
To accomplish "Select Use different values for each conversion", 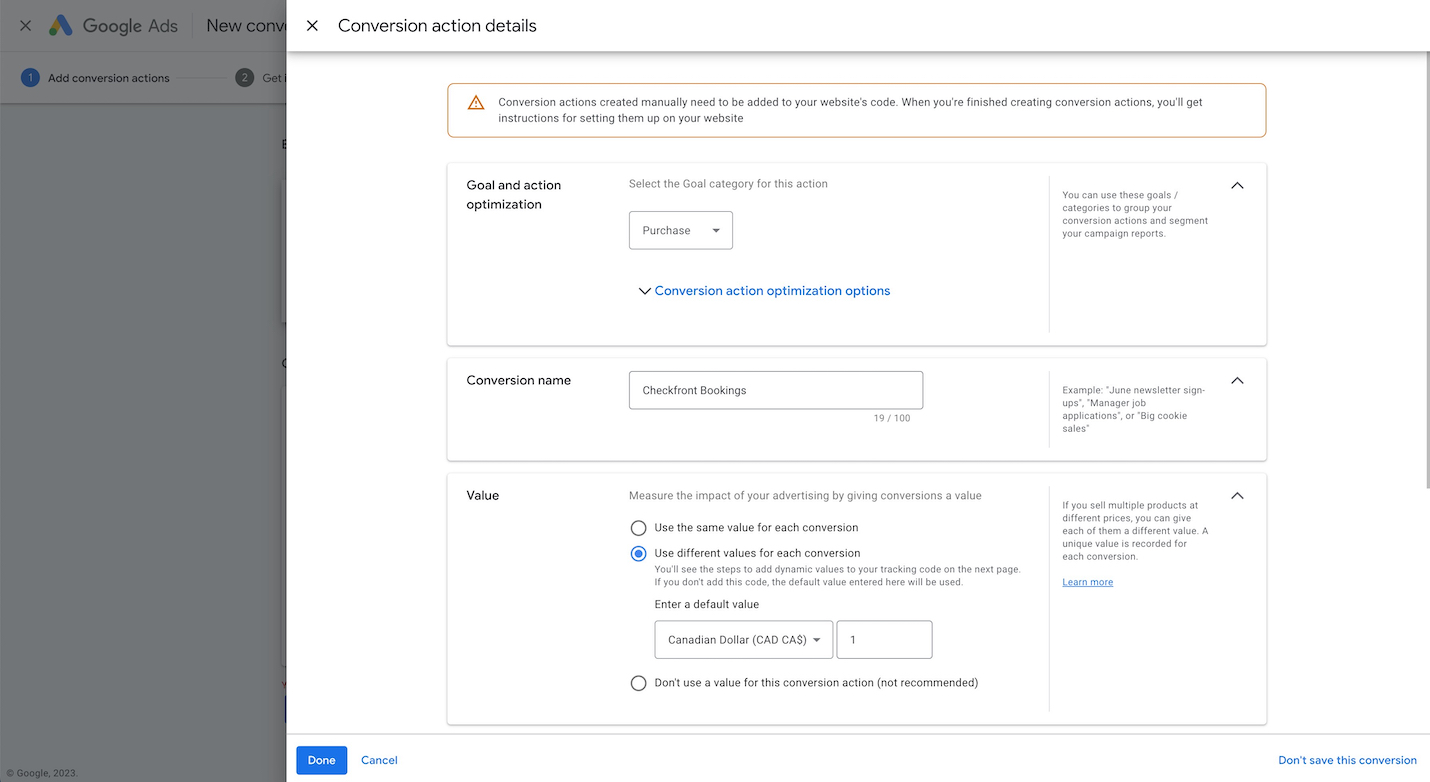I will [638, 553].
